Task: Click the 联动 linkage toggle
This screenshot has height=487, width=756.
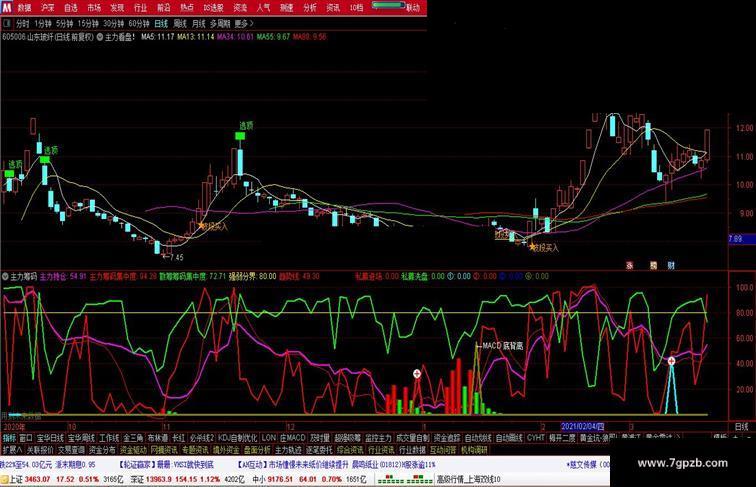Action: 413,8
